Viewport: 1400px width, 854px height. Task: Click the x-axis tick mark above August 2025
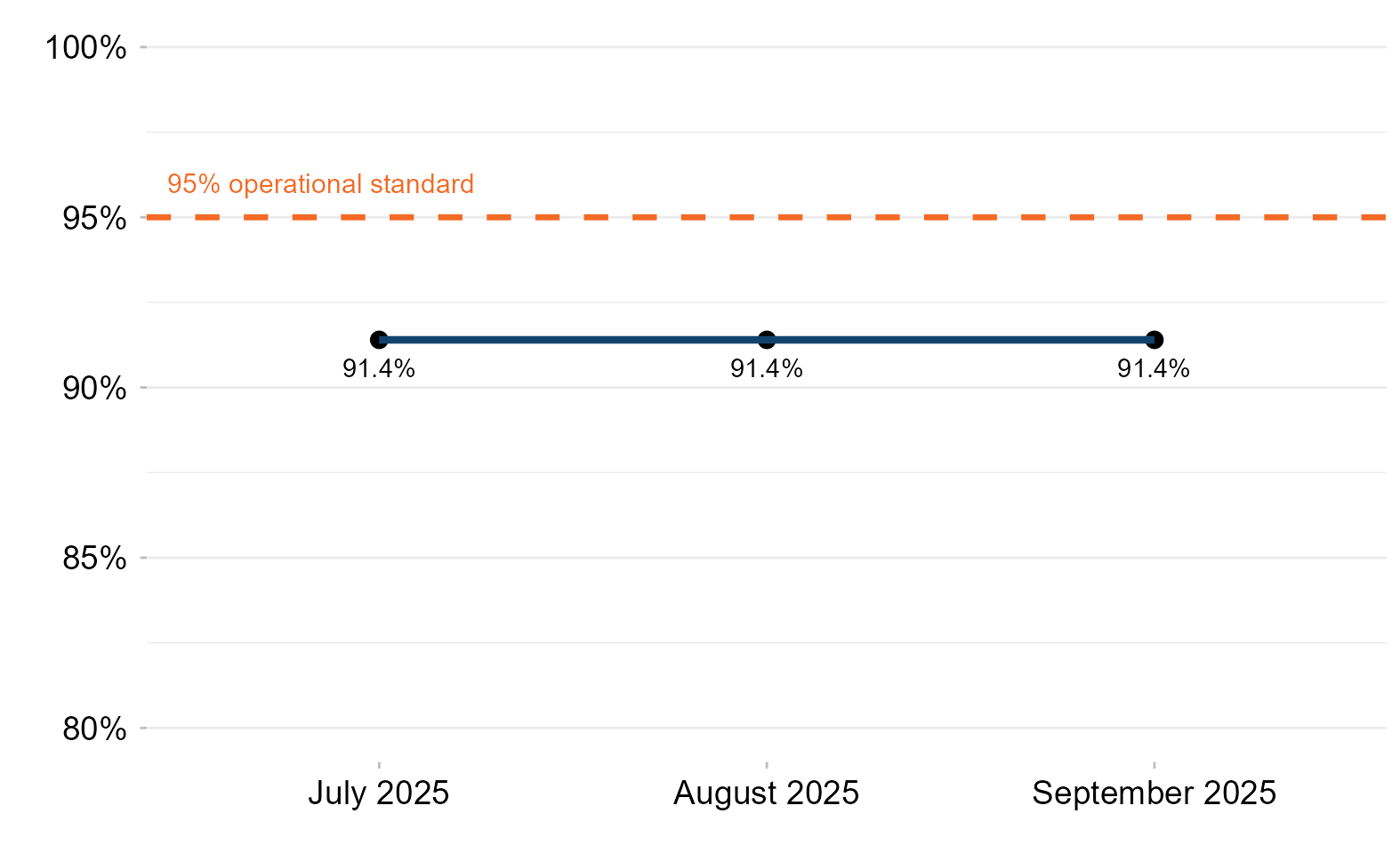tap(767, 763)
